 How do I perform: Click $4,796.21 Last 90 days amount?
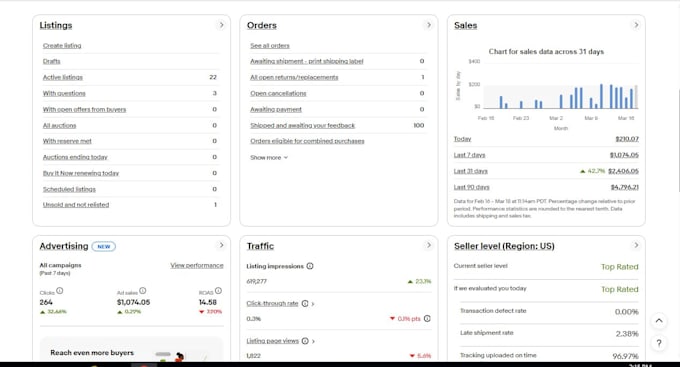point(624,187)
